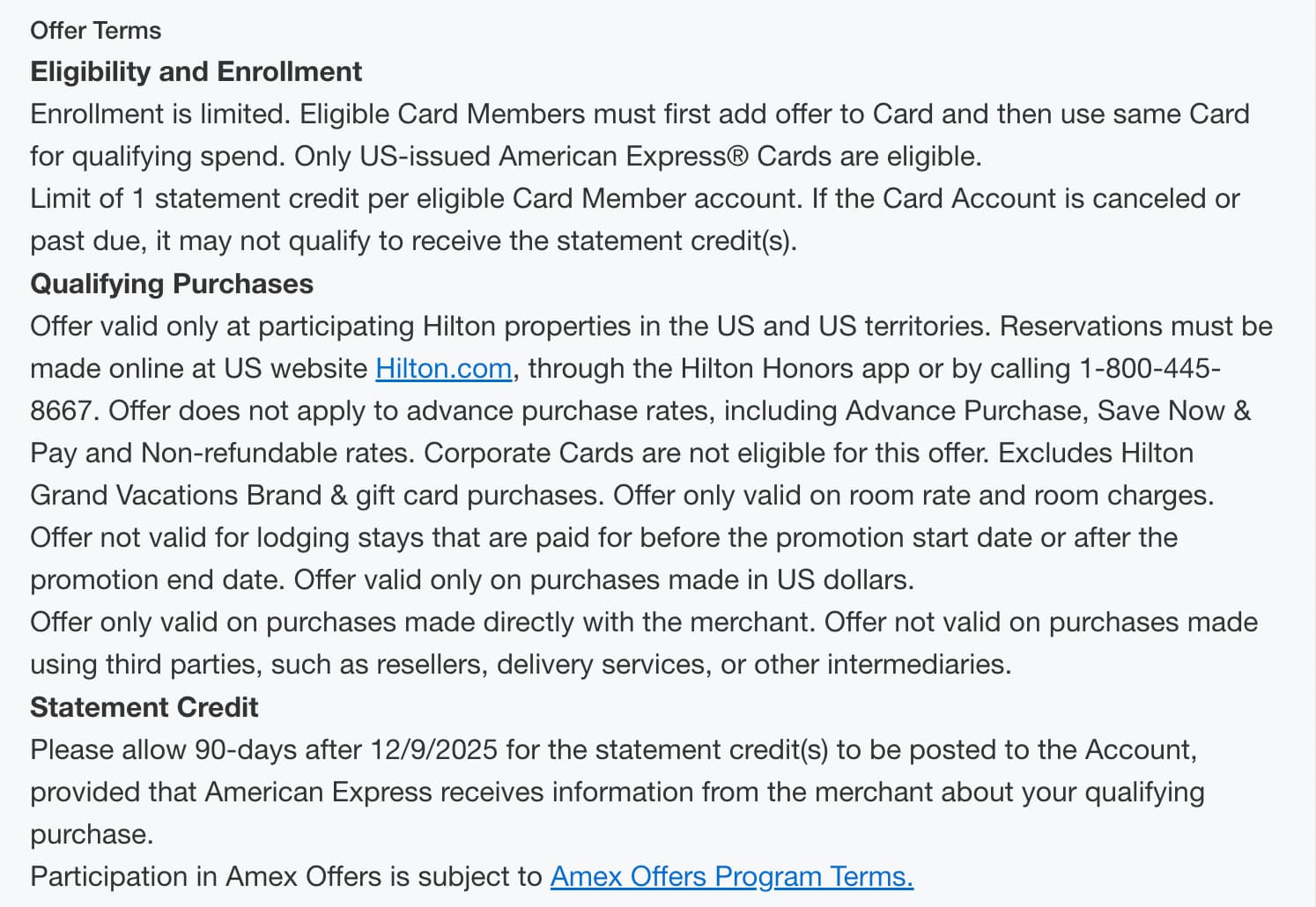Open the Amex Offers Program Terms link
Image resolution: width=1316 pixels, height=907 pixels.
coord(732,876)
